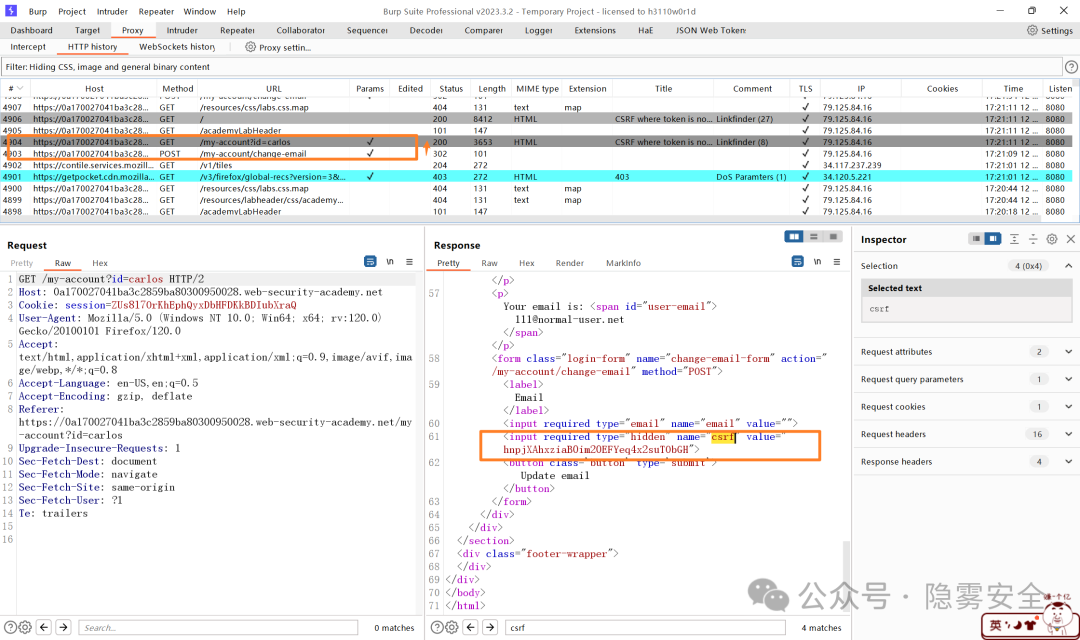Open the Project menu

click(72, 11)
